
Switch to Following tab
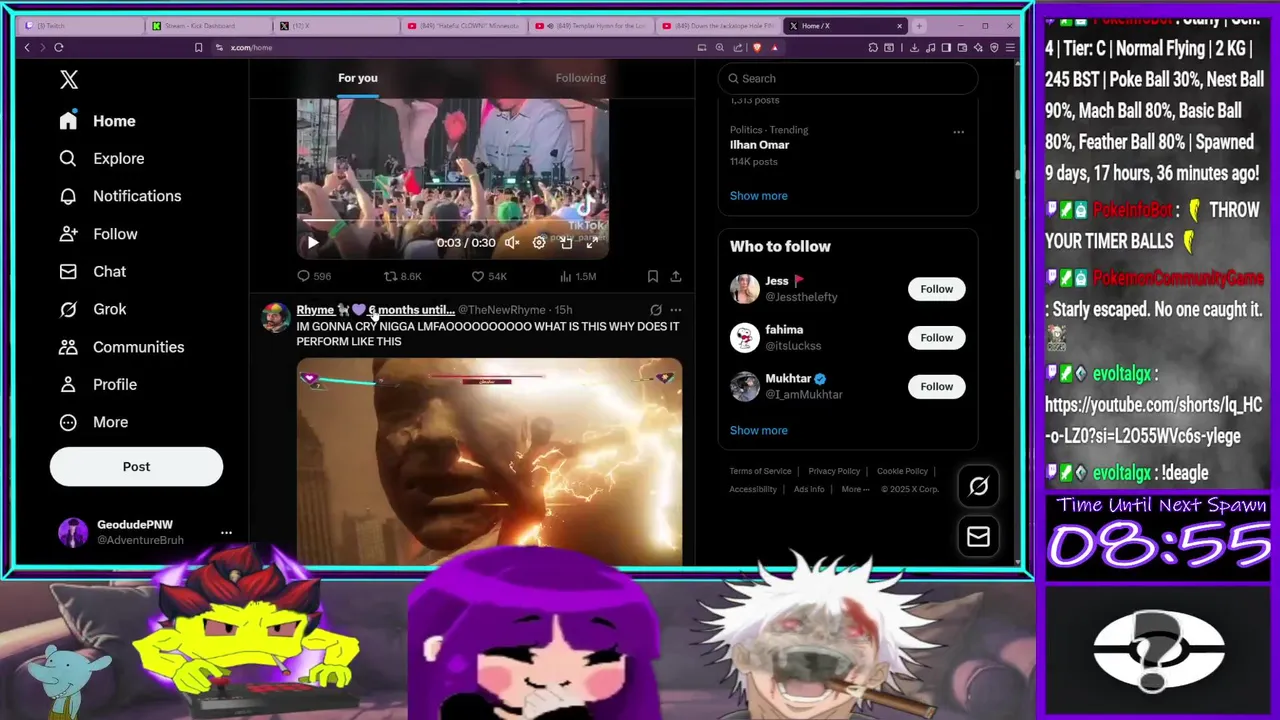(580, 78)
